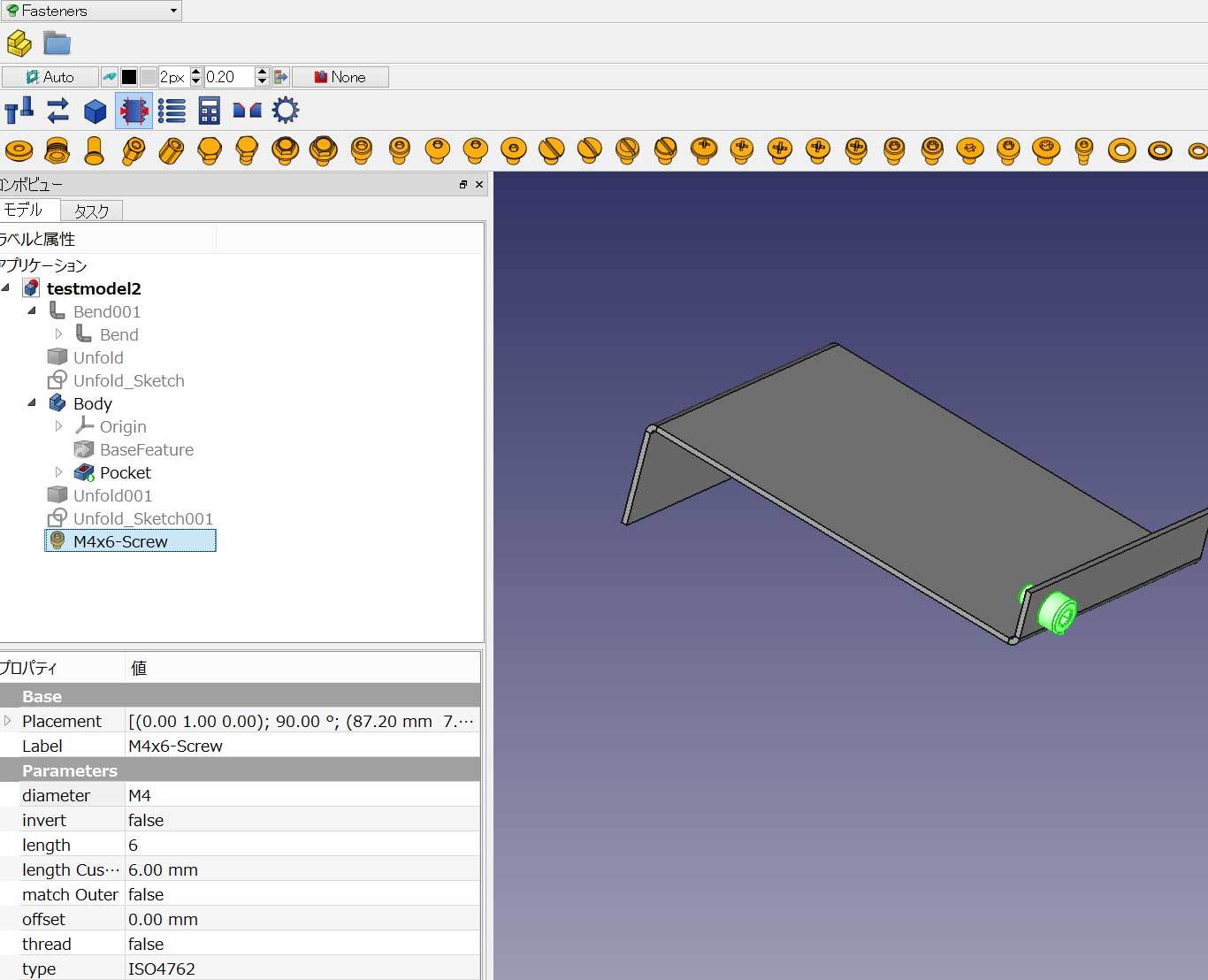Add the press-in stud fastener
1208x980 pixels.
click(x=95, y=151)
